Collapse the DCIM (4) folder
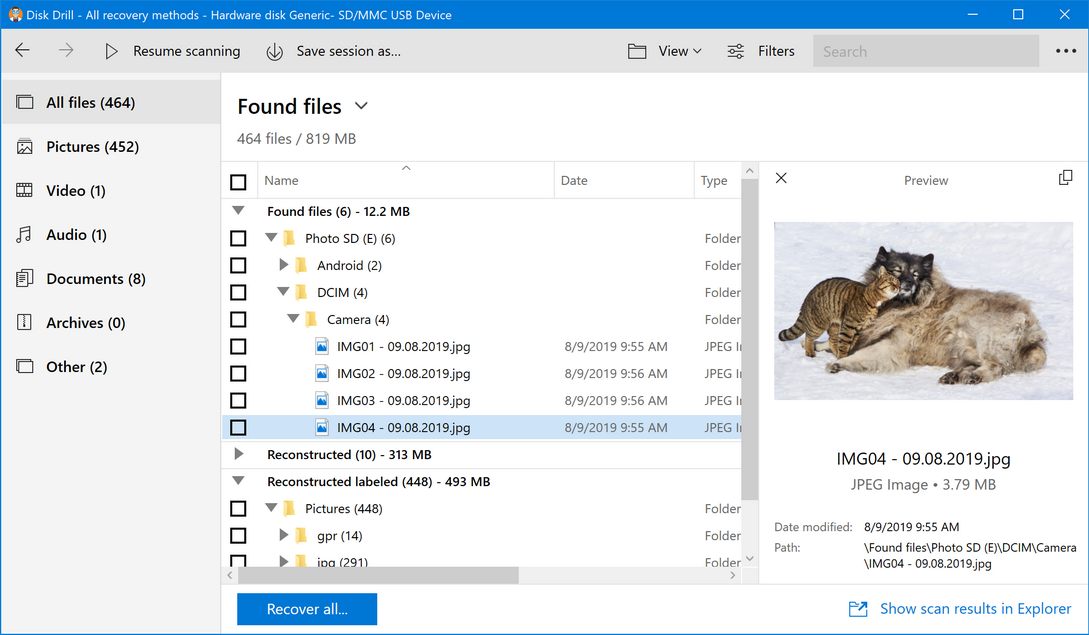 (x=283, y=292)
